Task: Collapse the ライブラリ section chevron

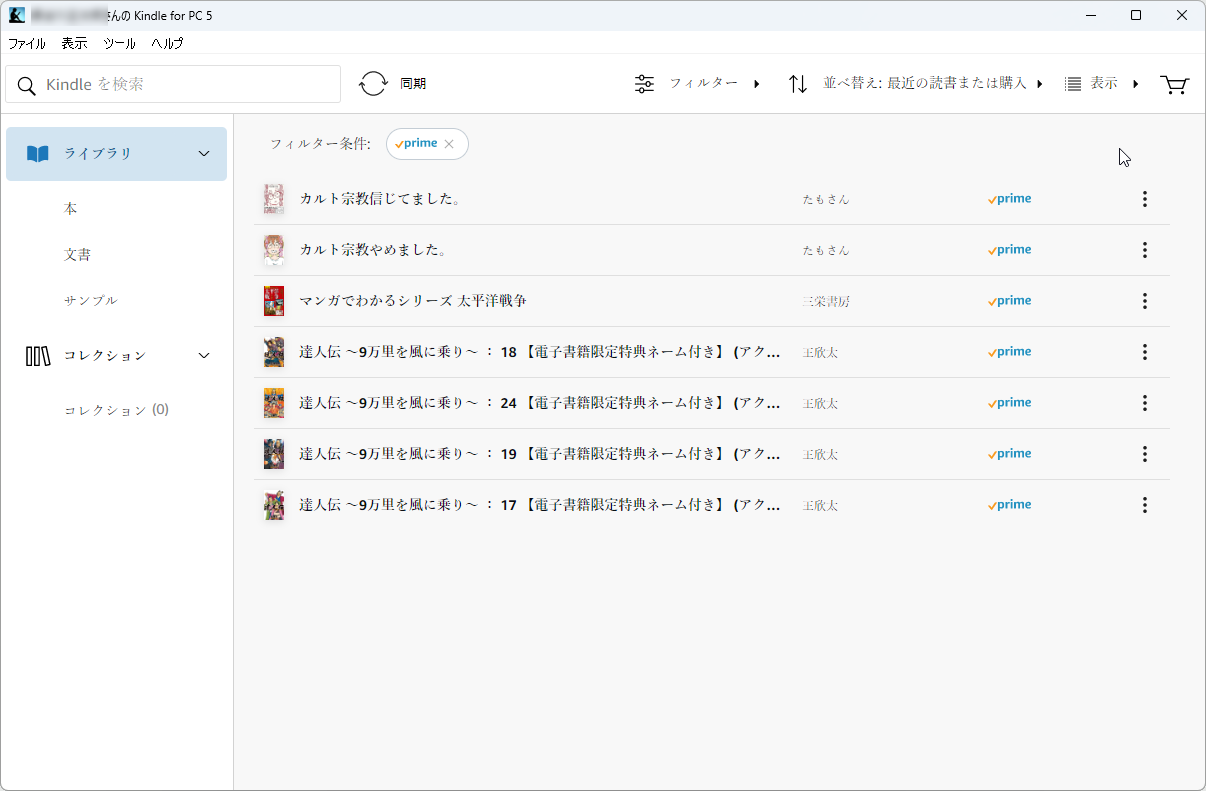Action: click(203, 153)
